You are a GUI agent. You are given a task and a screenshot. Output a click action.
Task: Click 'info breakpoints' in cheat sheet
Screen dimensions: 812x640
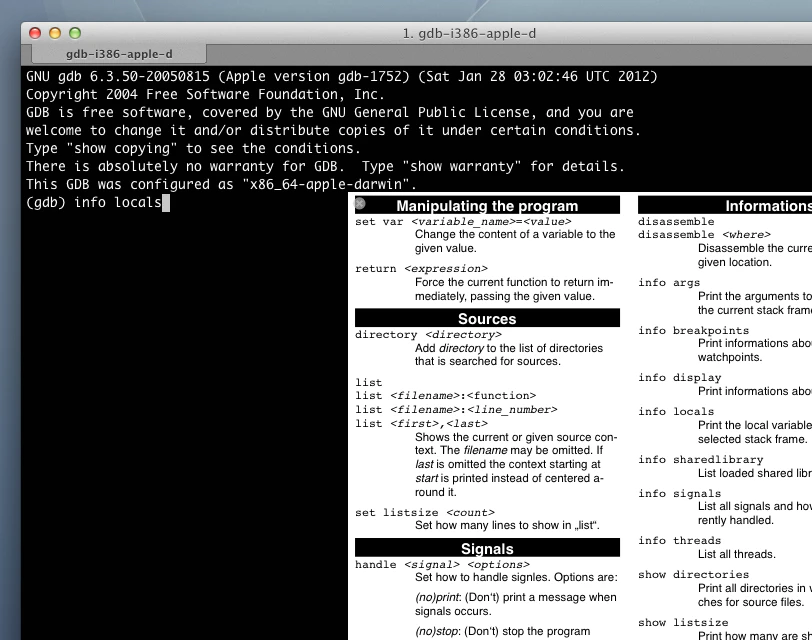(x=693, y=330)
